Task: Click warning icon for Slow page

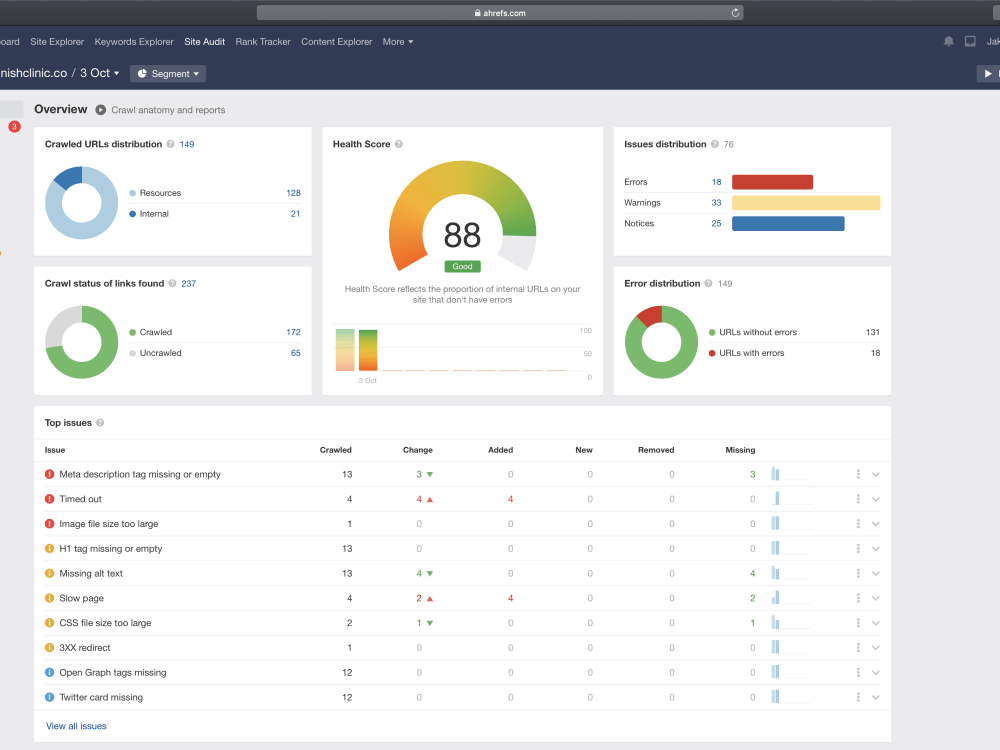Action: (x=50, y=598)
